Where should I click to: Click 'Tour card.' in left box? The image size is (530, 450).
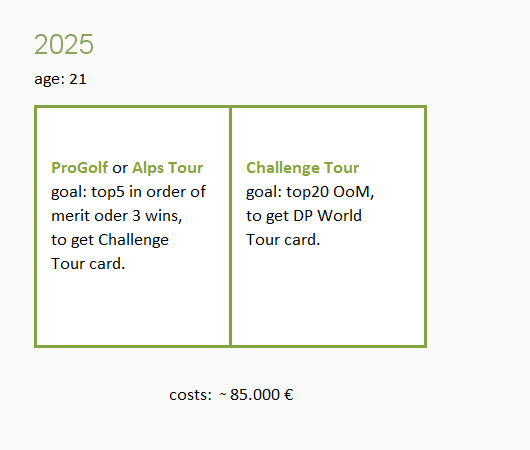(x=88, y=264)
